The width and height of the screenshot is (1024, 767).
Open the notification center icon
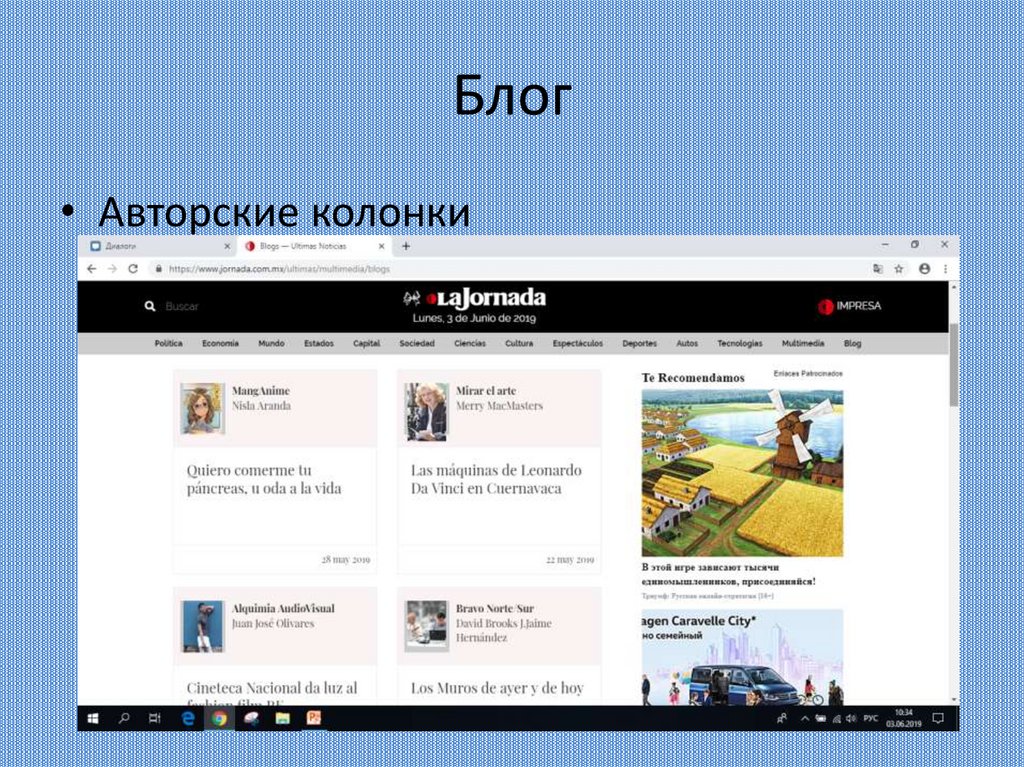point(938,718)
